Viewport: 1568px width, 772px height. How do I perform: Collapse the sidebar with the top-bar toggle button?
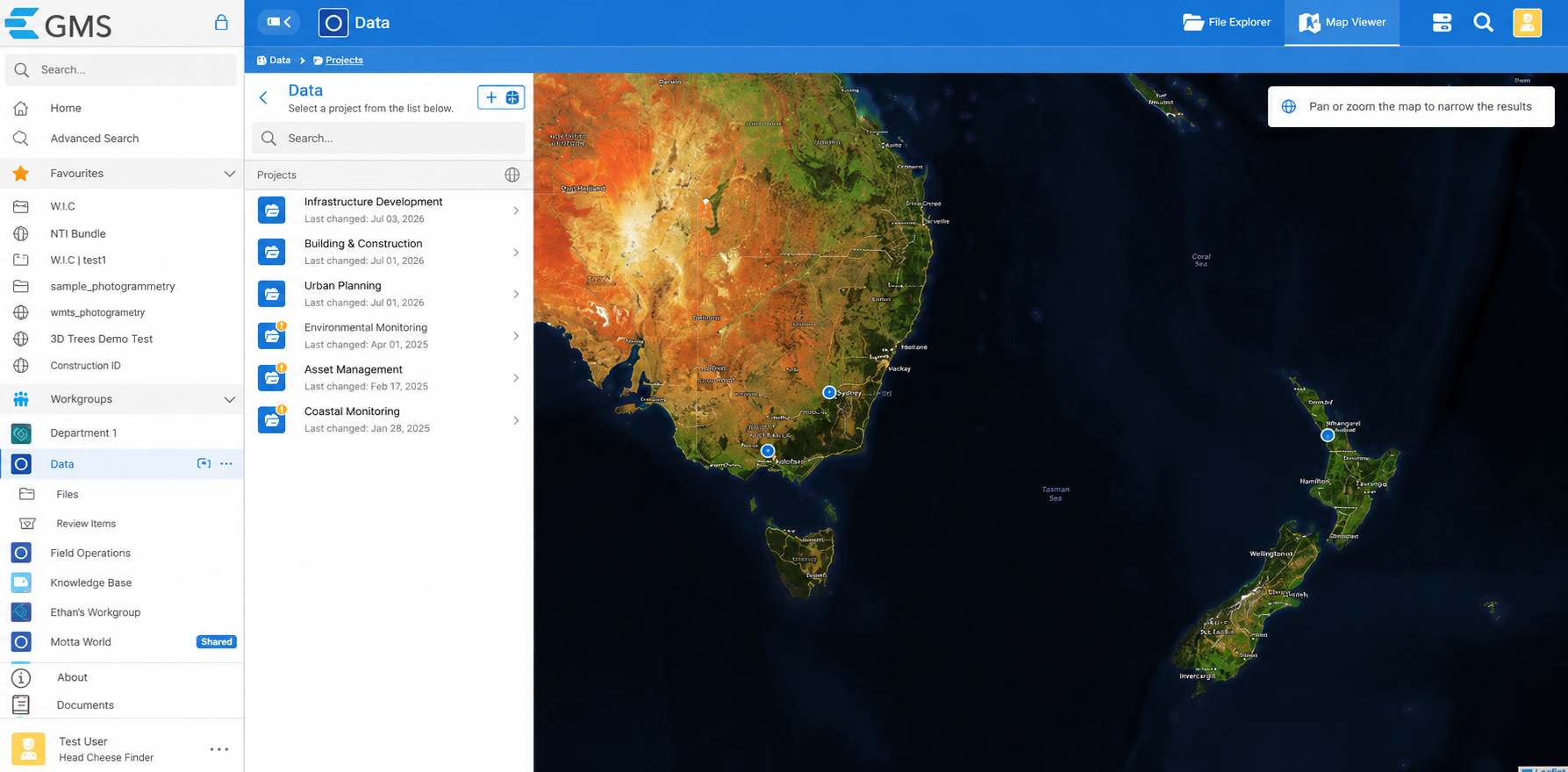pyautogui.click(x=279, y=22)
